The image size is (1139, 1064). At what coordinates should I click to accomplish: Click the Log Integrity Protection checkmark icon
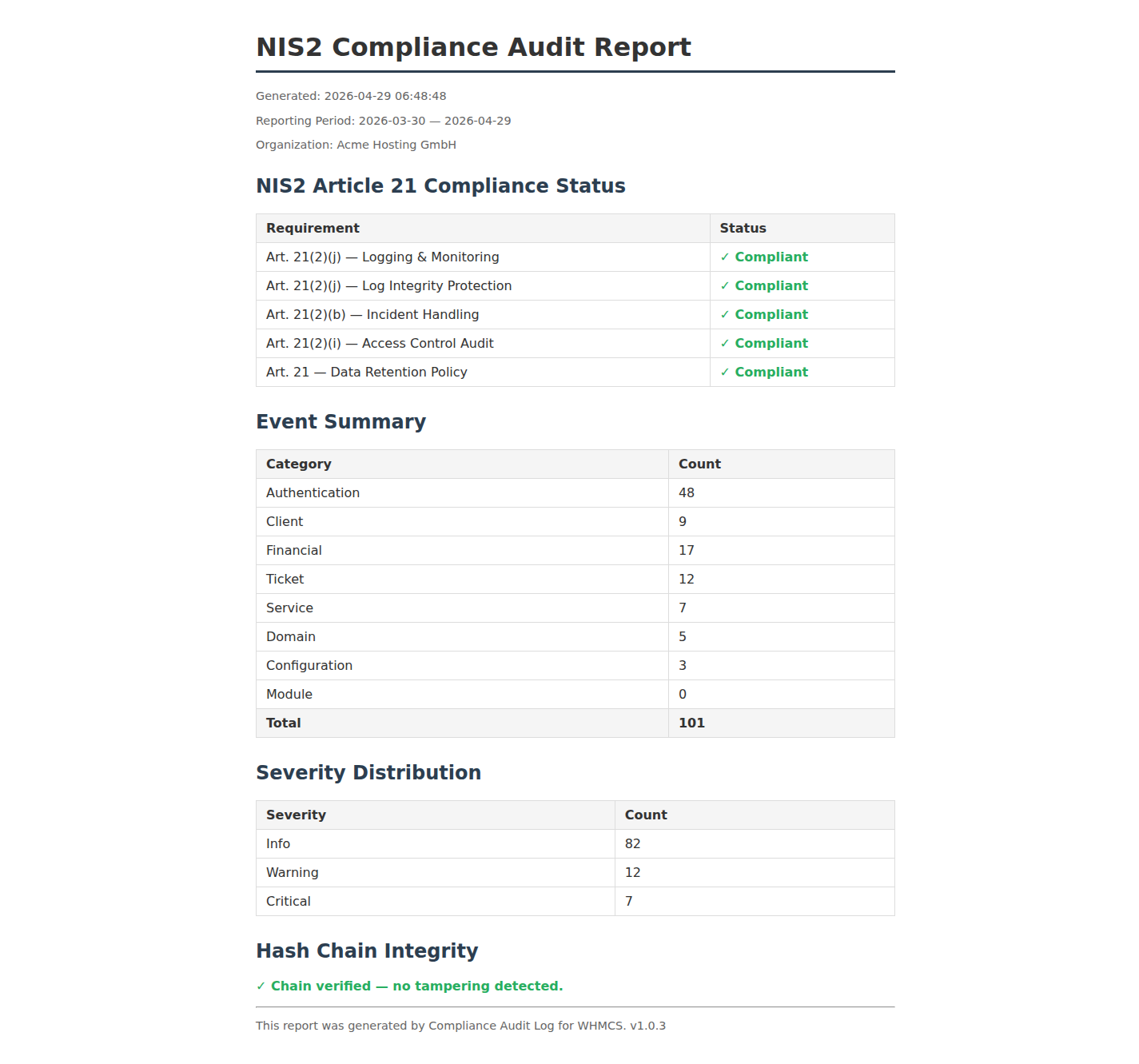tap(725, 286)
